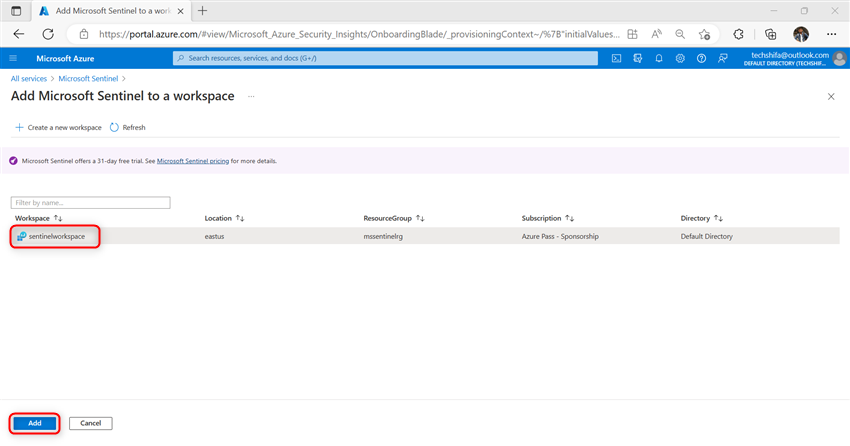
Task: Click the Add button
Action: [x=35, y=423]
